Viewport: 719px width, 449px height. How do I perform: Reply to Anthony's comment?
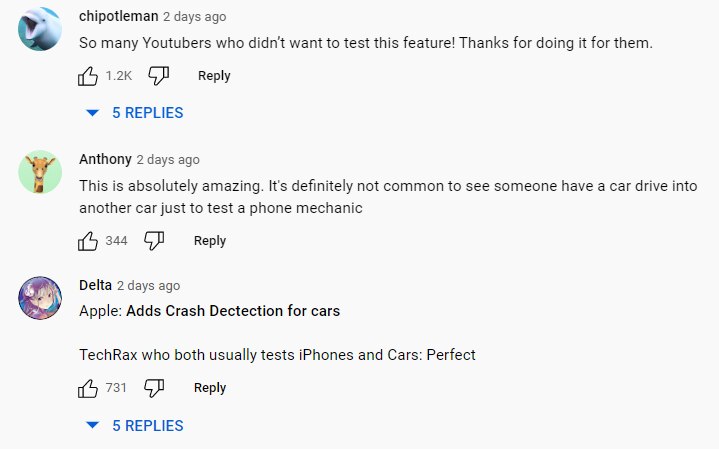point(210,240)
